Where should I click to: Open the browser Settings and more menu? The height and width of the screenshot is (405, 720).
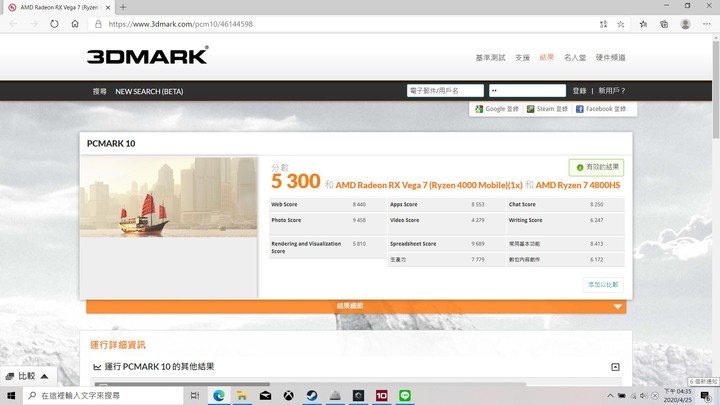pos(706,24)
